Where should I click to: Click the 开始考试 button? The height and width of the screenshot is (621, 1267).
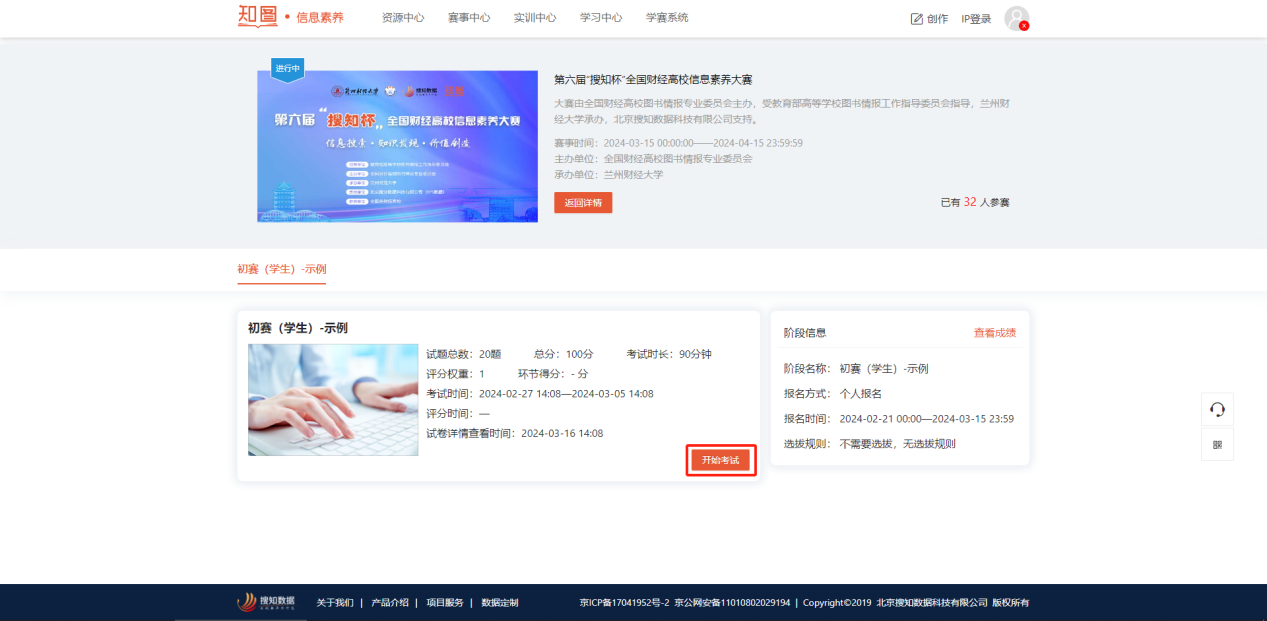point(720,460)
